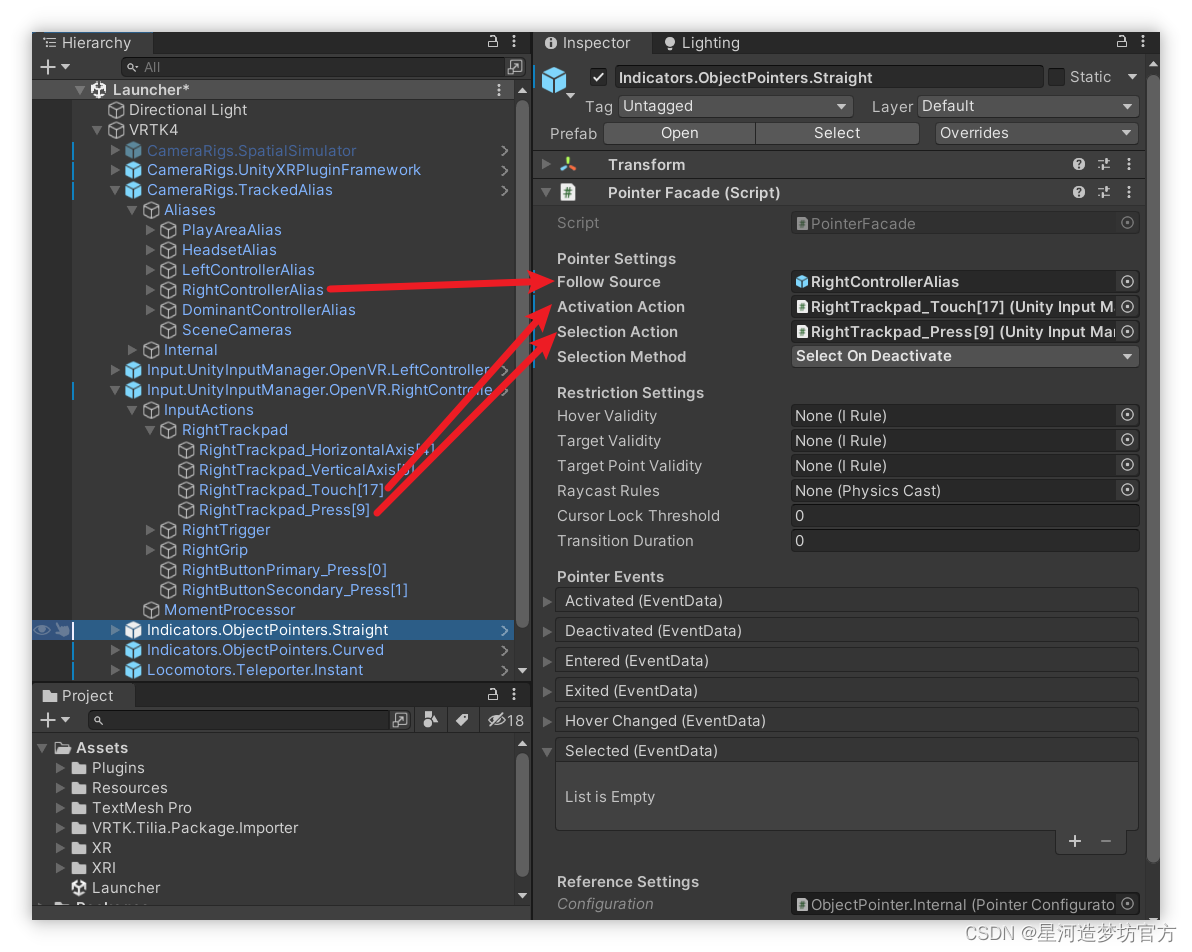Click the Hierarchy search field
The image size is (1192, 952).
pyautogui.click(x=313, y=67)
